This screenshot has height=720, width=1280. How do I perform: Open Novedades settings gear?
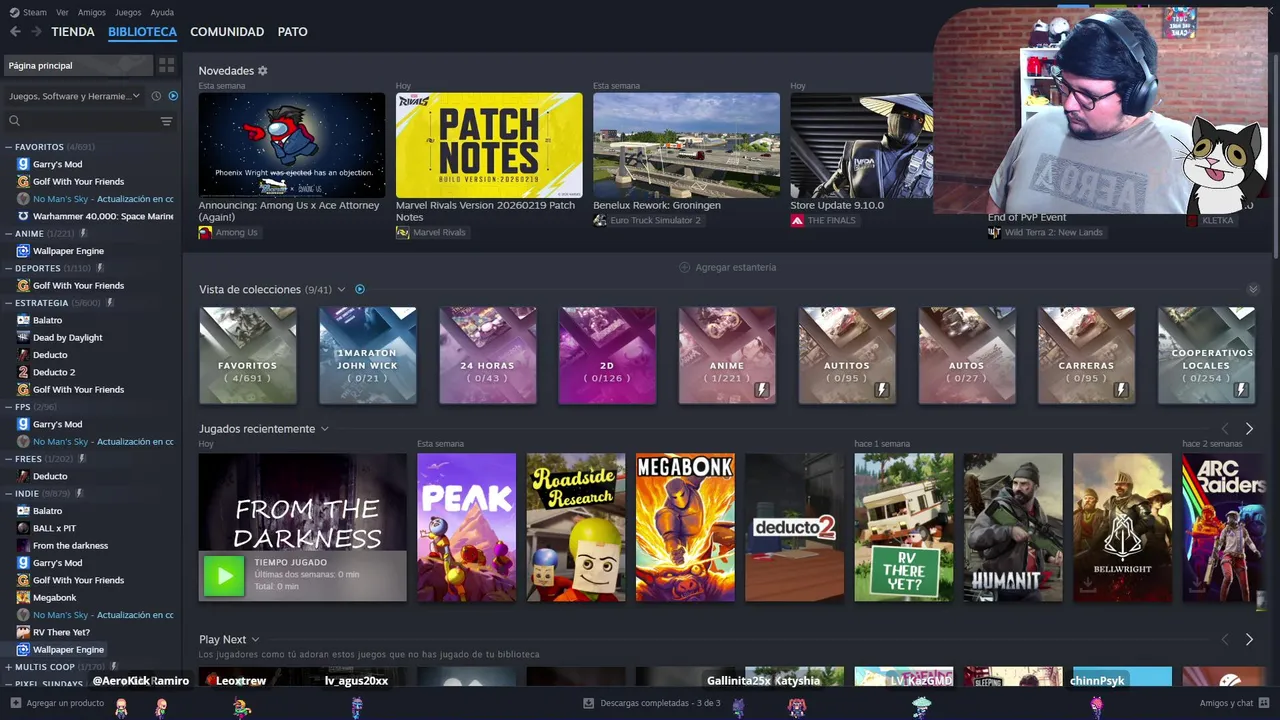263,71
